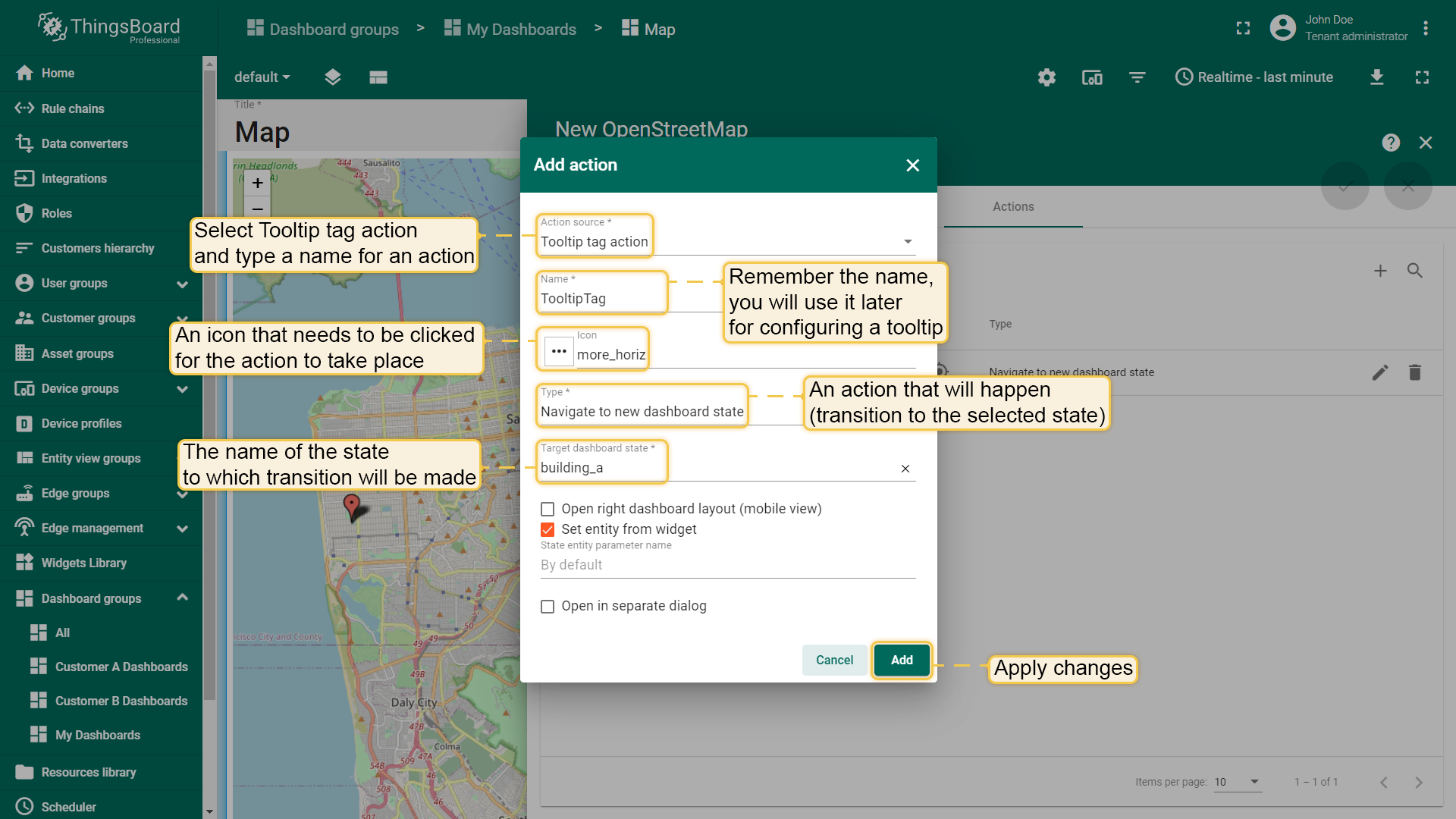Open Rule chains in sidebar
Image resolution: width=1456 pixels, height=819 pixels.
pyautogui.click(x=101, y=108)
